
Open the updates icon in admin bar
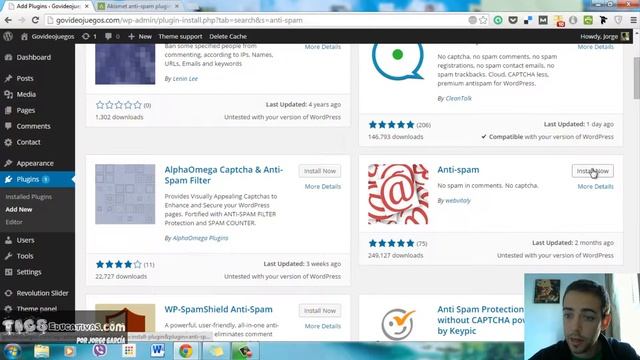tap(85, 36)
